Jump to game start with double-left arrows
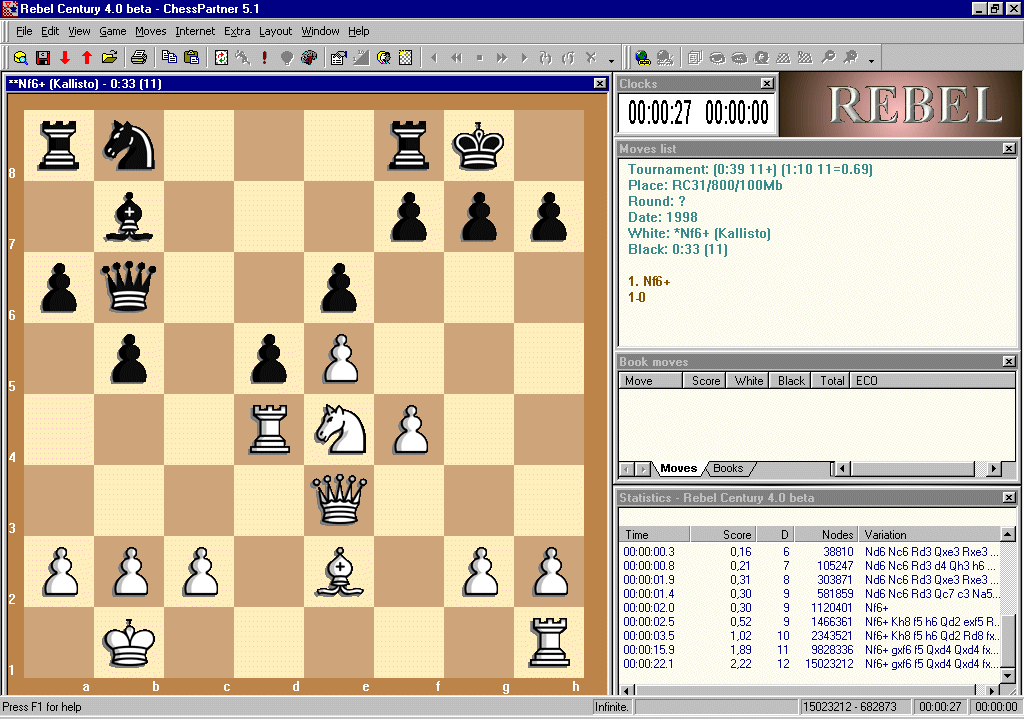Image resolution: width=1024 pixels, height=719 pixels. coord(456,58)
